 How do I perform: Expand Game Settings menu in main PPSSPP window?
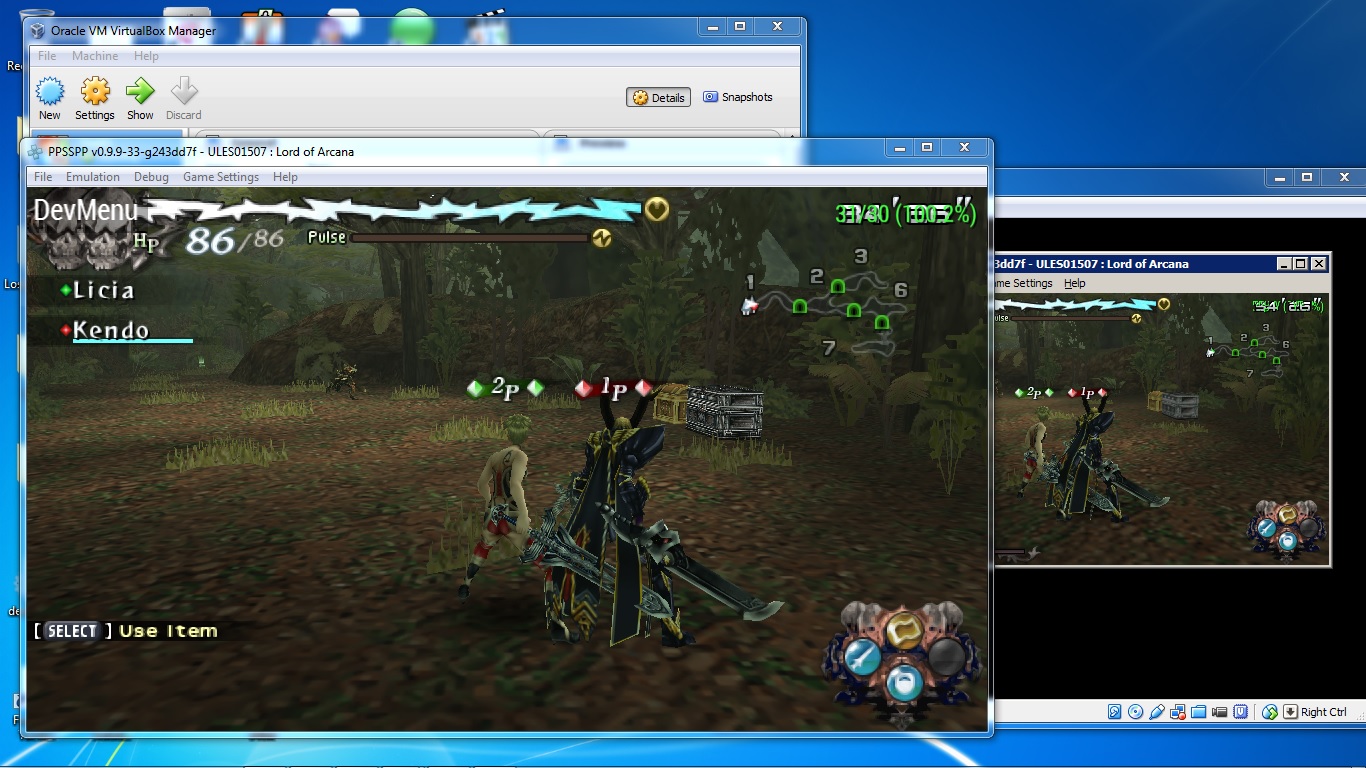tap(220, 177)
